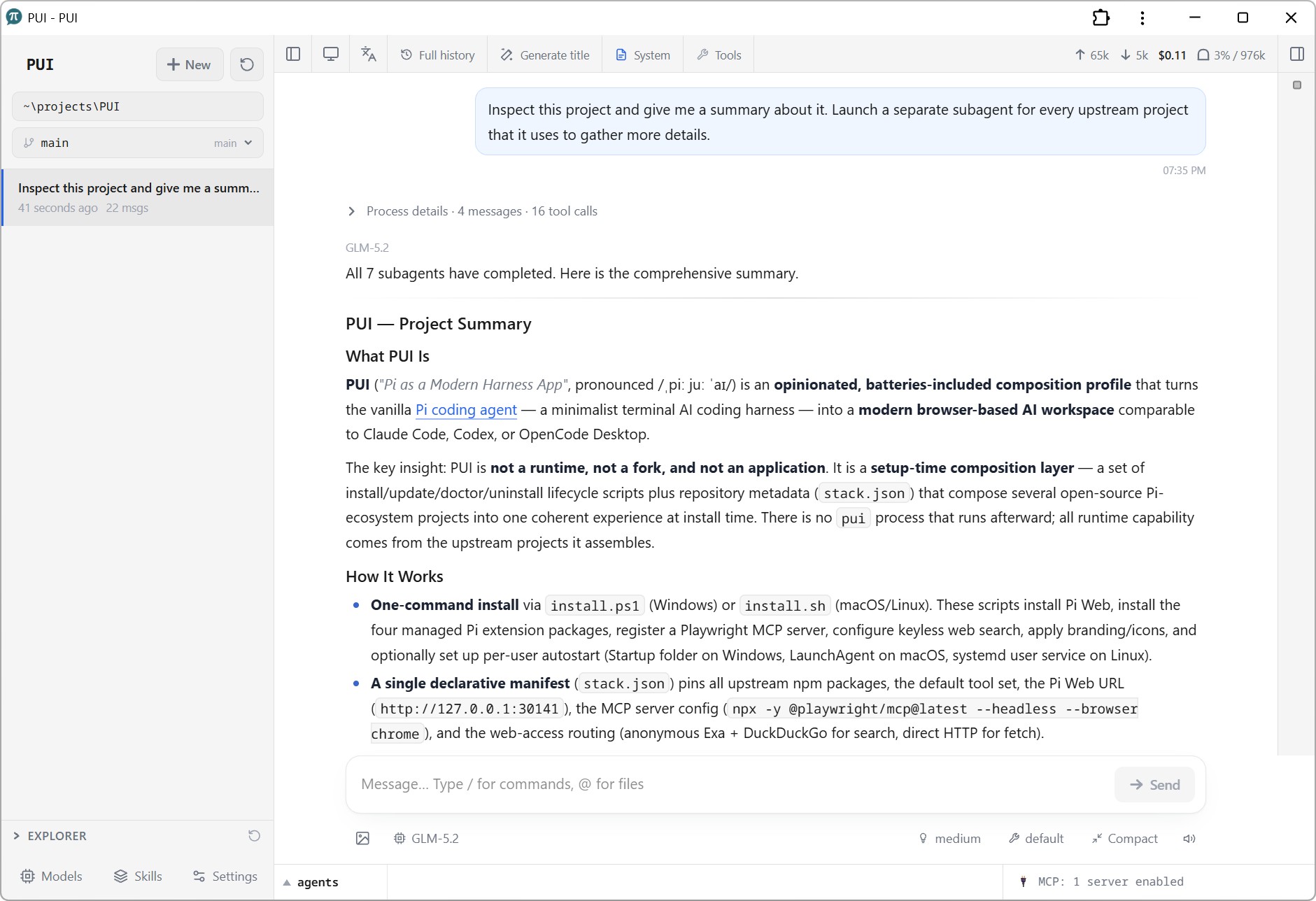Open the Tools toolbar item
1316x901 pixels.
click(x=719, y=55)
